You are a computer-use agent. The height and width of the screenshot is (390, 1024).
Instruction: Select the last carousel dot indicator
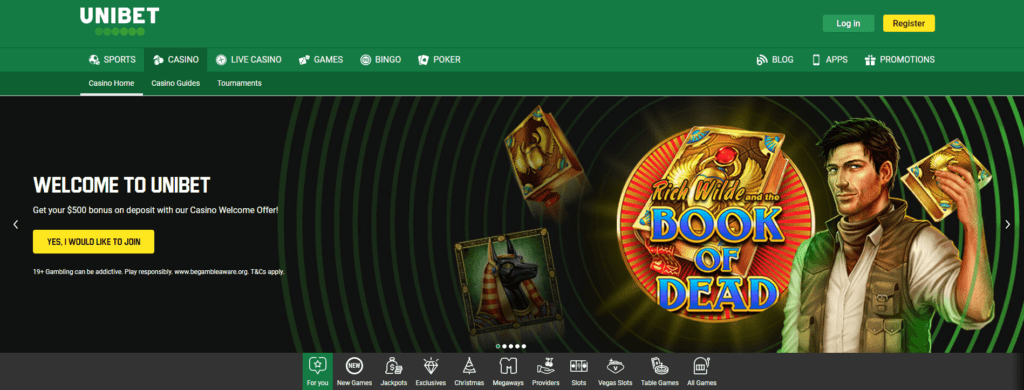[524, 346]
